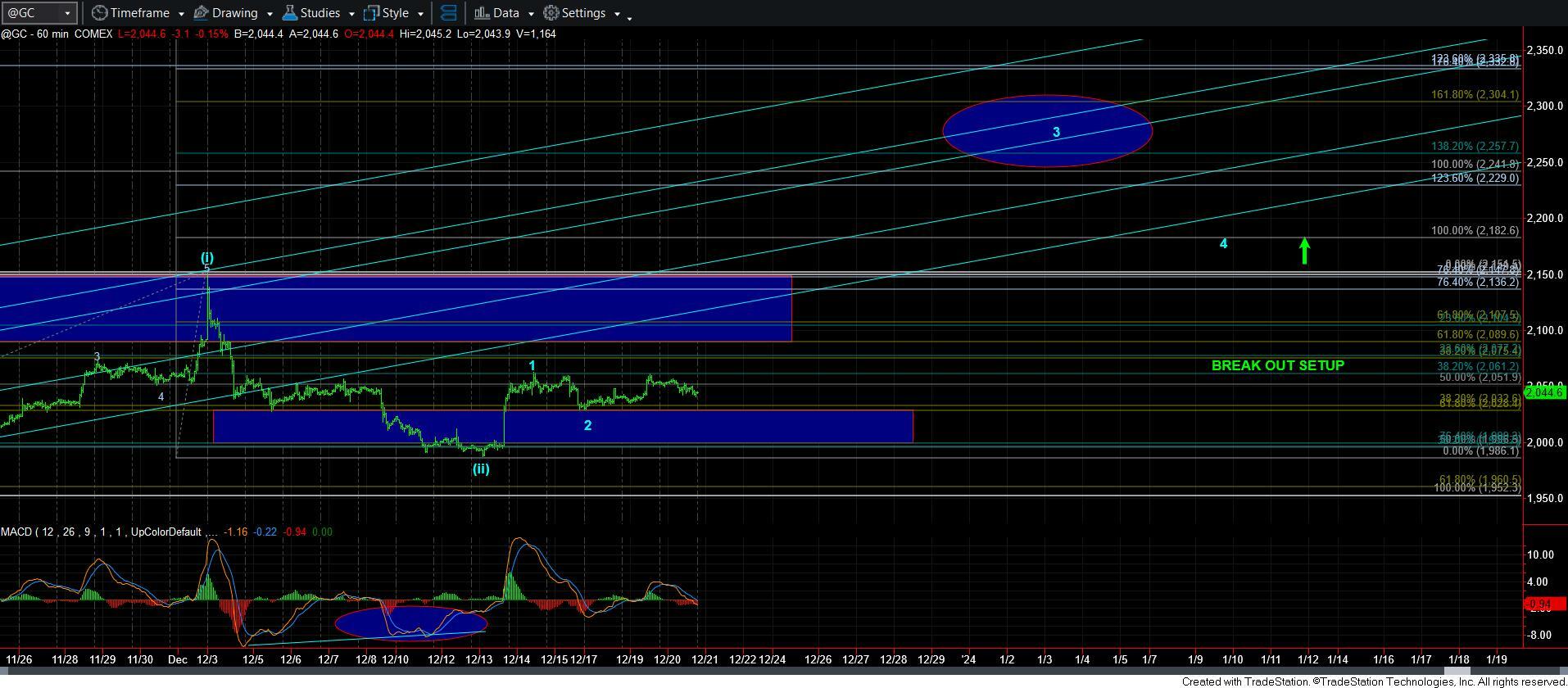This screenshot has width=1568, height=688.
Task: Expand the Studies dropdown arrow
Action: click(351, 14)
